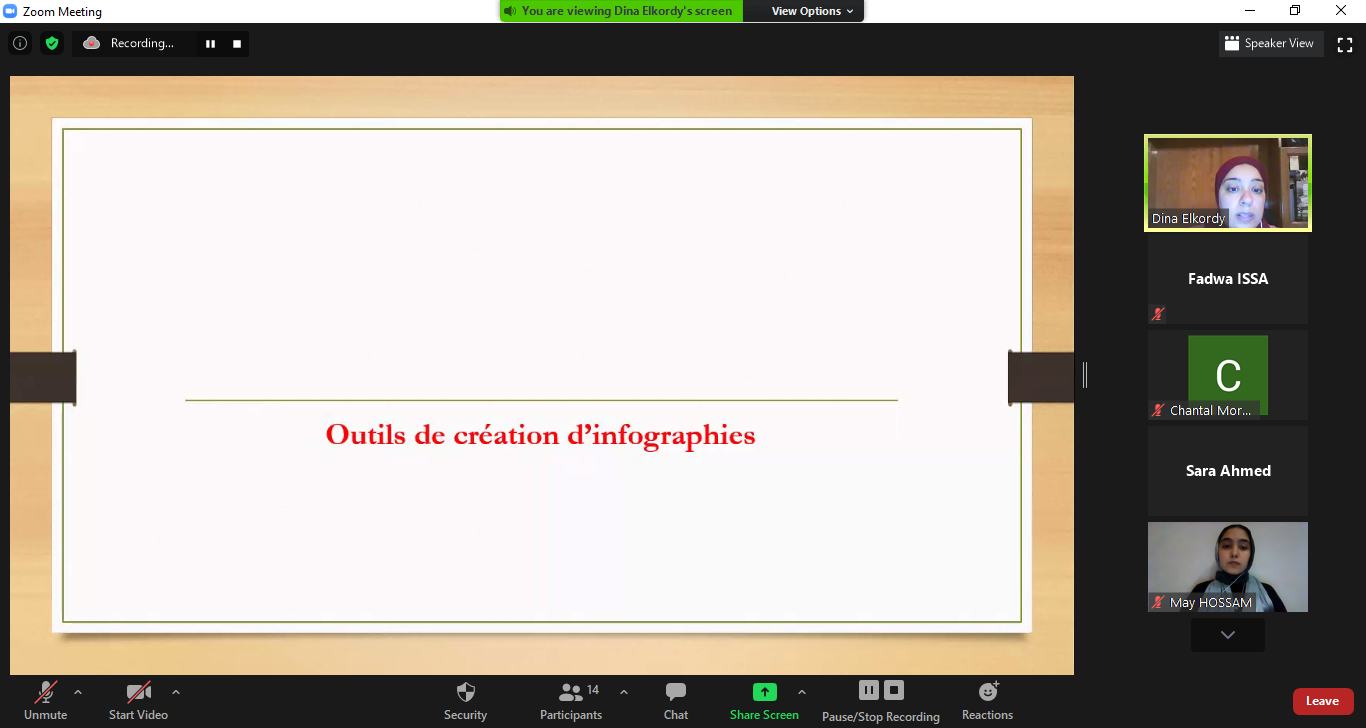Expand share screen options arrow
Screen dimensions: 1366x728
[802, 692]
